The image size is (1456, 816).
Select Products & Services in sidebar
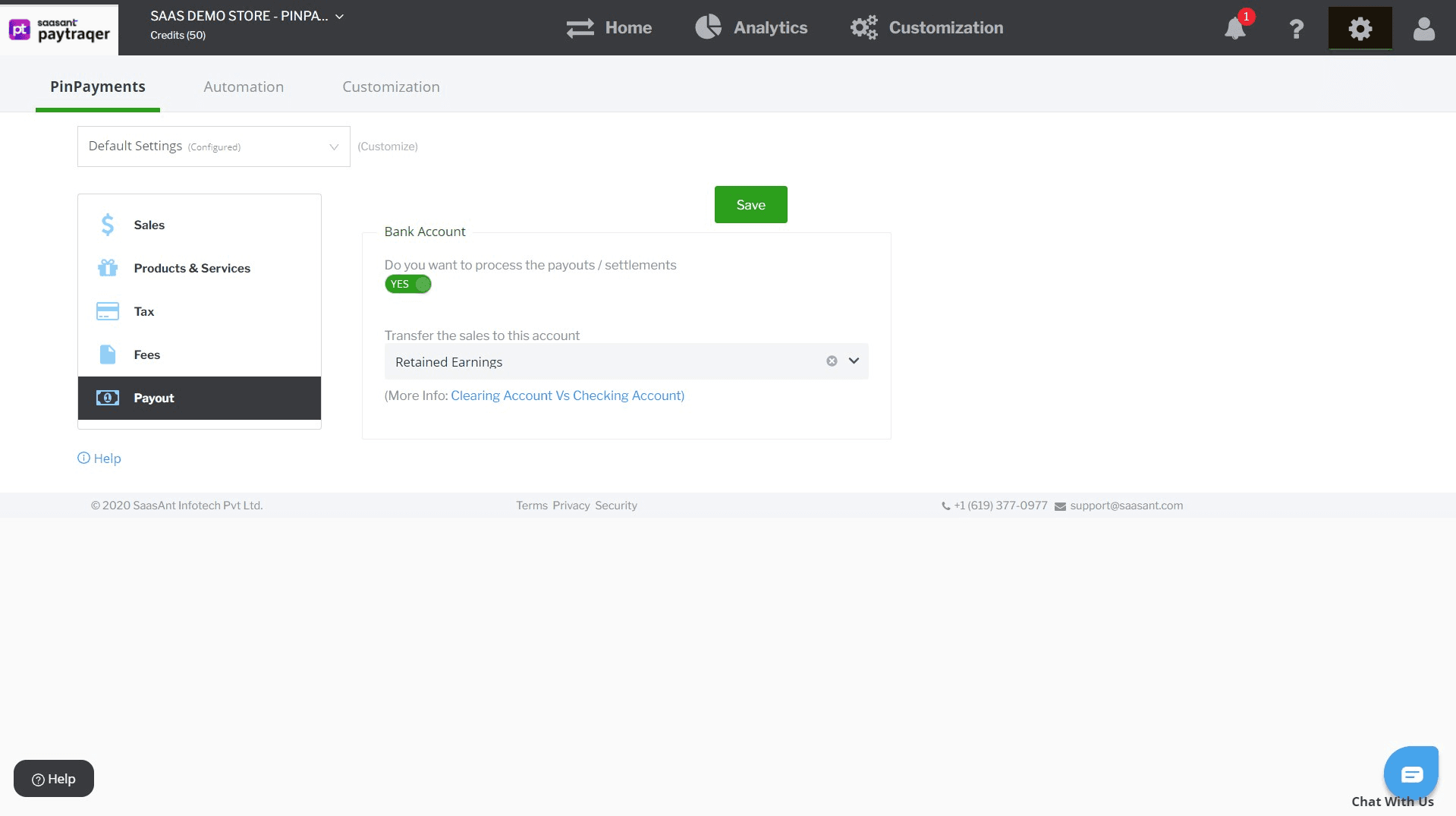(x=200, y=268)
